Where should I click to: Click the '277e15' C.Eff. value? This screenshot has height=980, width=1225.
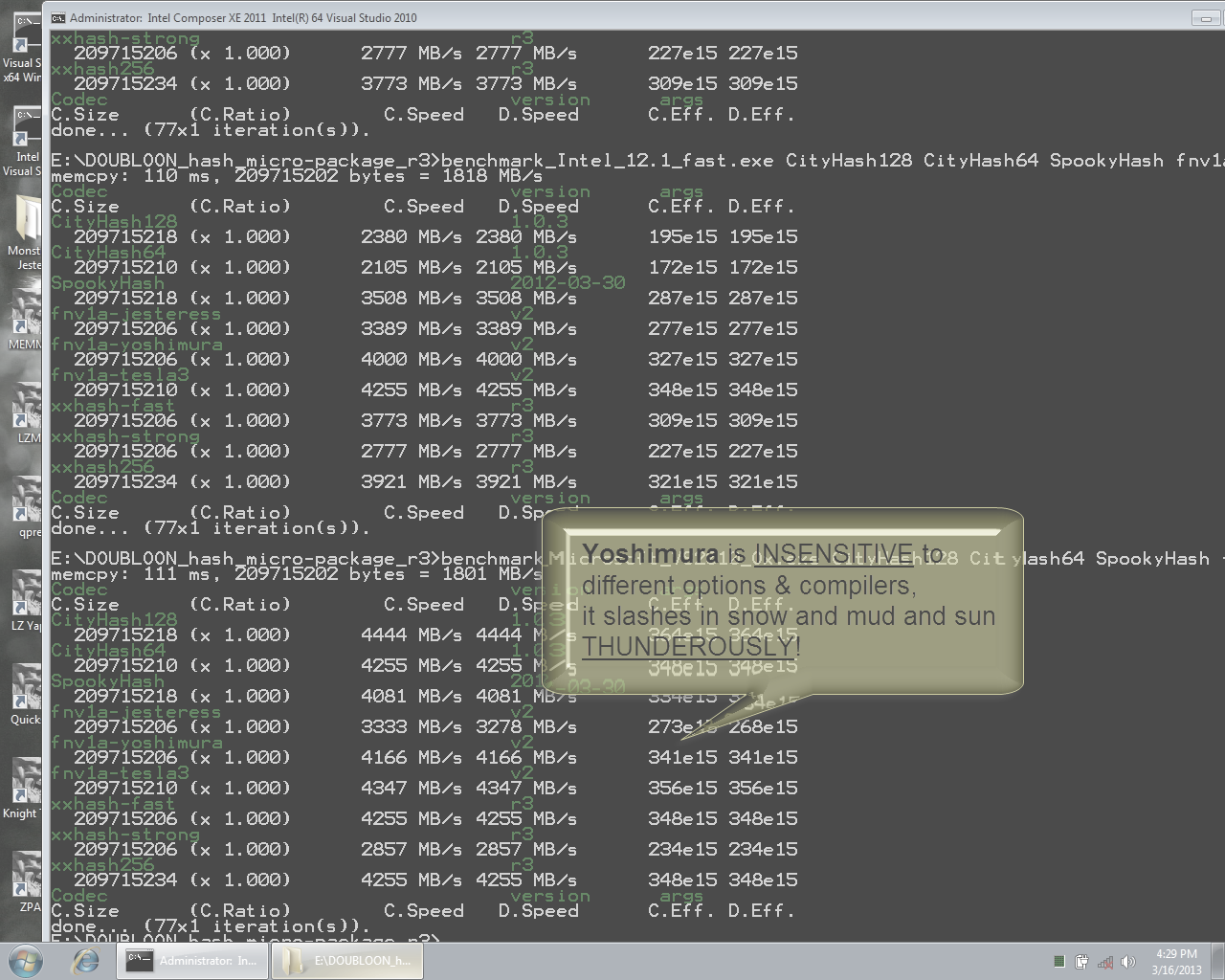(x=682, y=328)
